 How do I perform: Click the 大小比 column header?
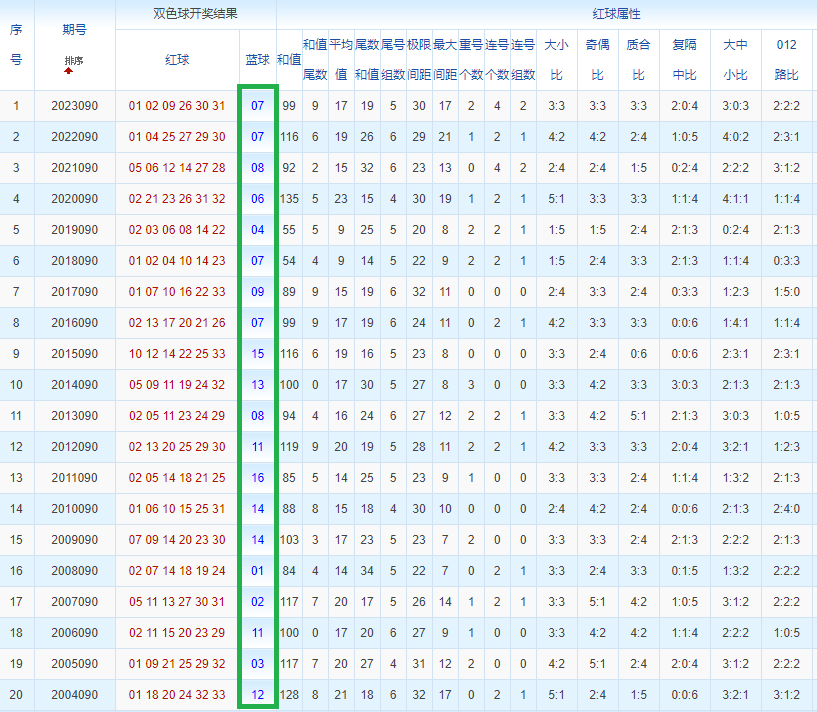click(556, 59)
